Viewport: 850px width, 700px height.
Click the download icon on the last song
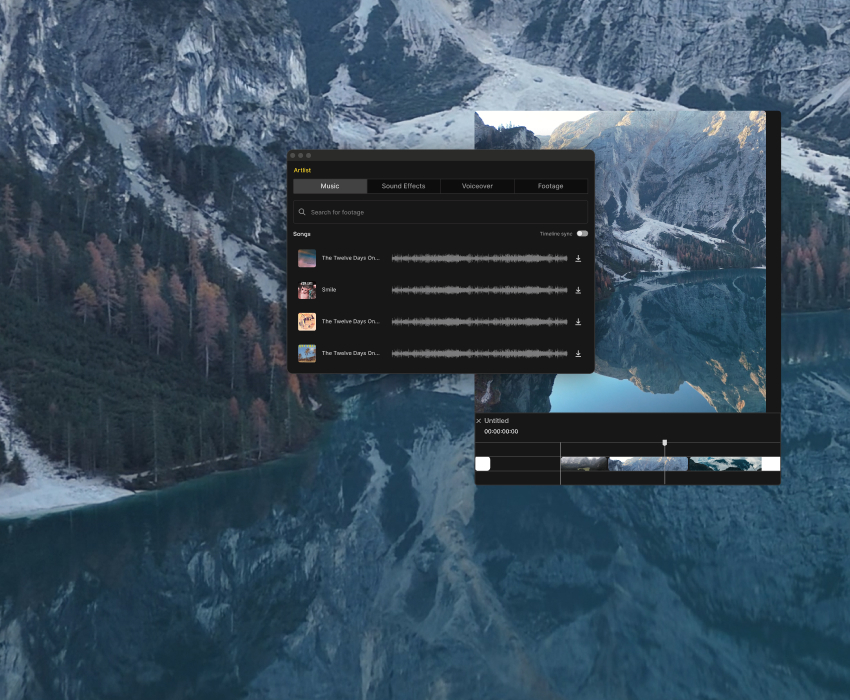click(x=578, y=353)
